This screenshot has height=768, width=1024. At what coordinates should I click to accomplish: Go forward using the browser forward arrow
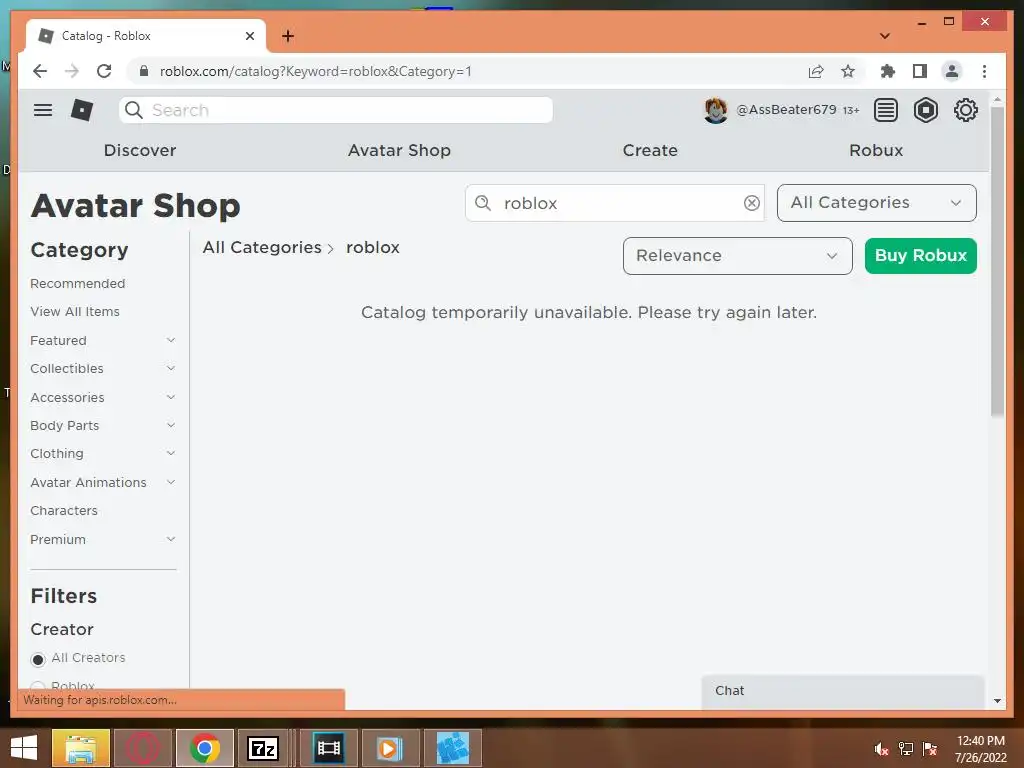(72, 71)
